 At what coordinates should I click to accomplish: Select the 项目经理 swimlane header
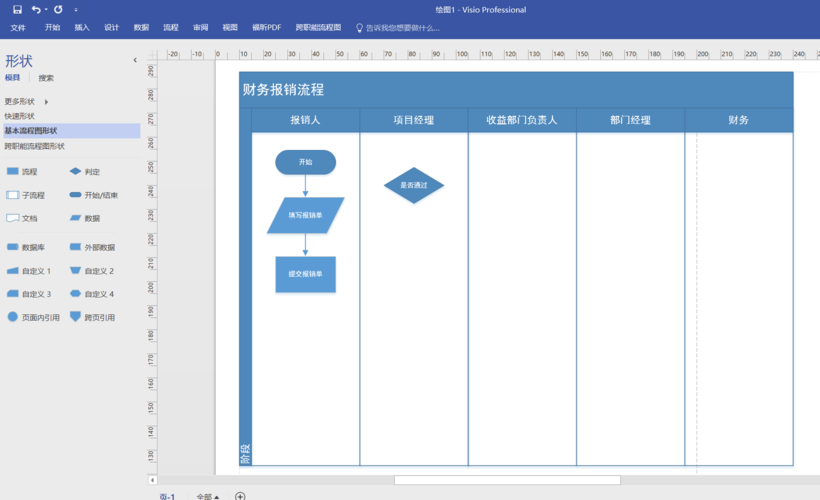point(414,120)
